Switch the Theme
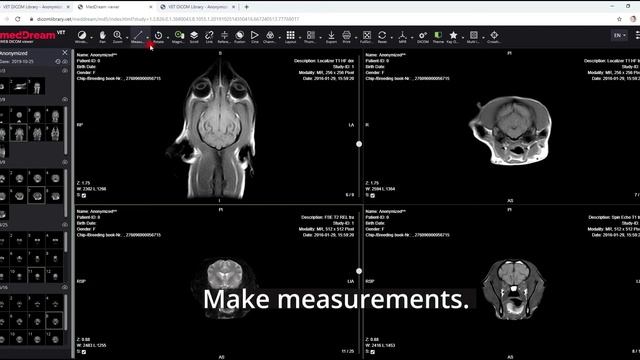Viewport: 640px width, 360px height. pyautogui.click(x=438, y=36)
